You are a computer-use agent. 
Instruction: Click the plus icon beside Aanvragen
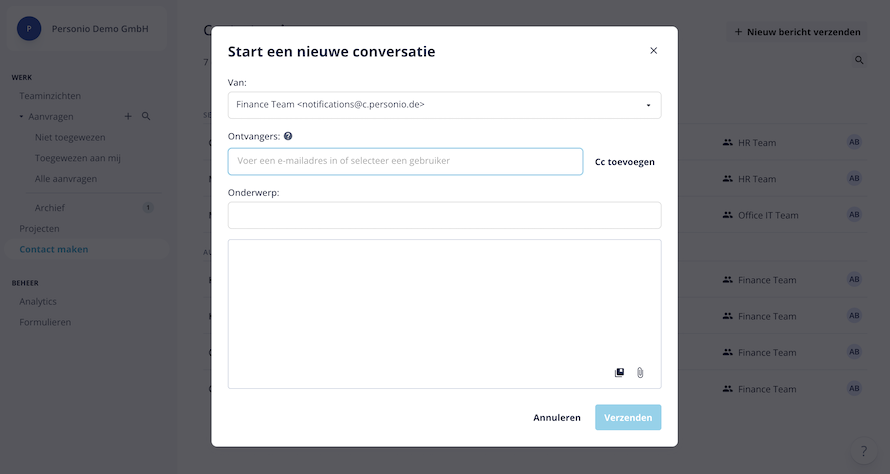point(128,117)
